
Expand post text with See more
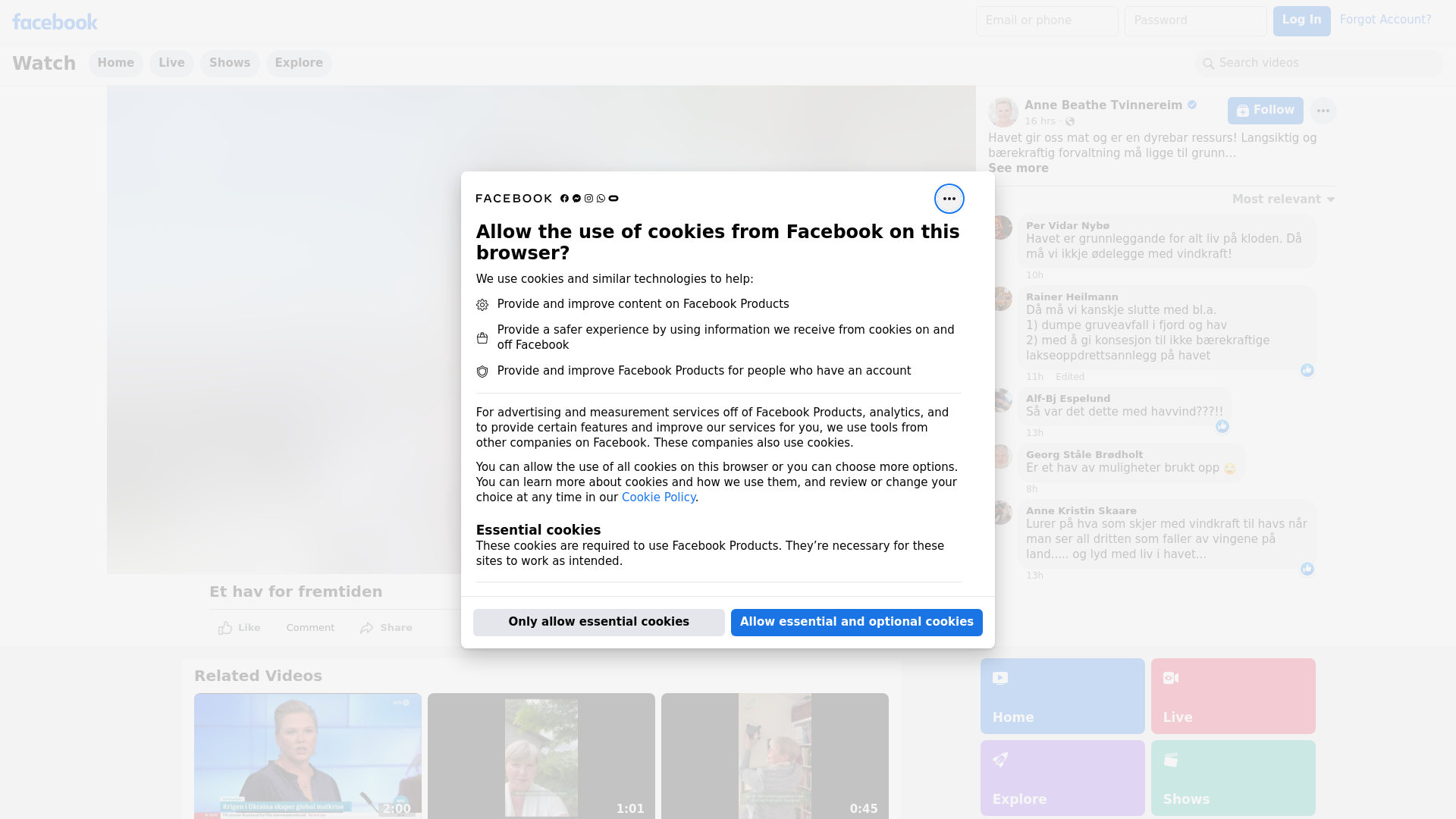(1018, 168)
